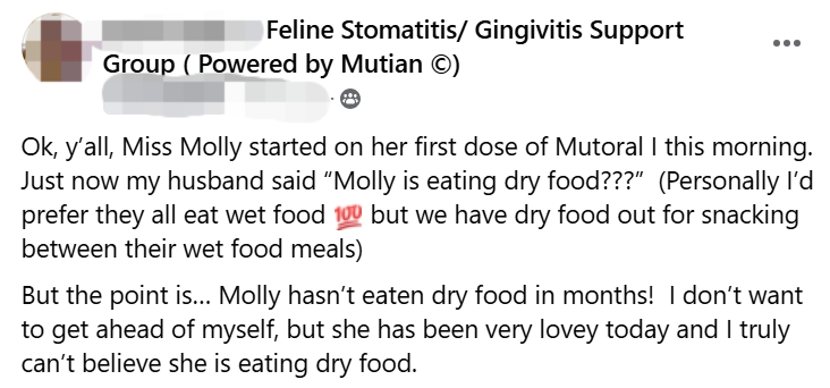This screenshot has width=830, height=388.
Task: Click the text "prefer they all eat wet food"
Action: pos(174,216)
